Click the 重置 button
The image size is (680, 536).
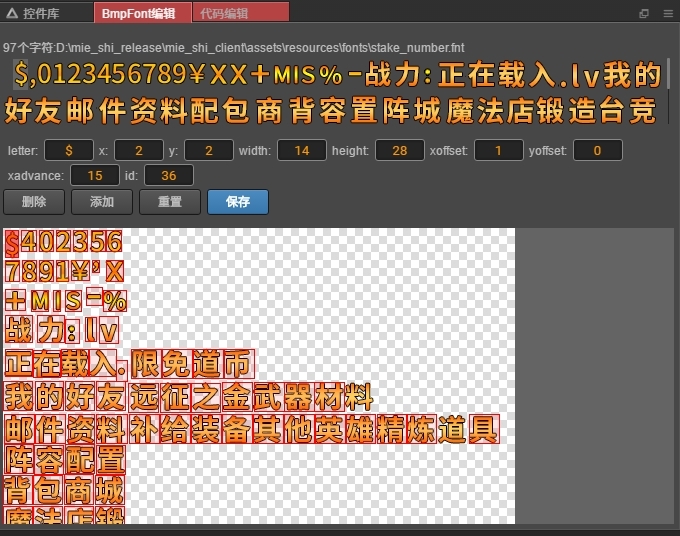click(170, 202)
